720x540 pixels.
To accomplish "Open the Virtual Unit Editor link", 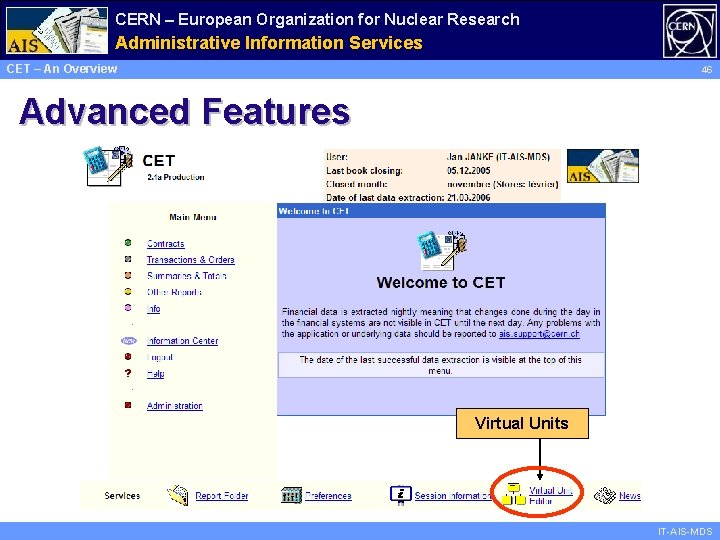I will (551, 495).
